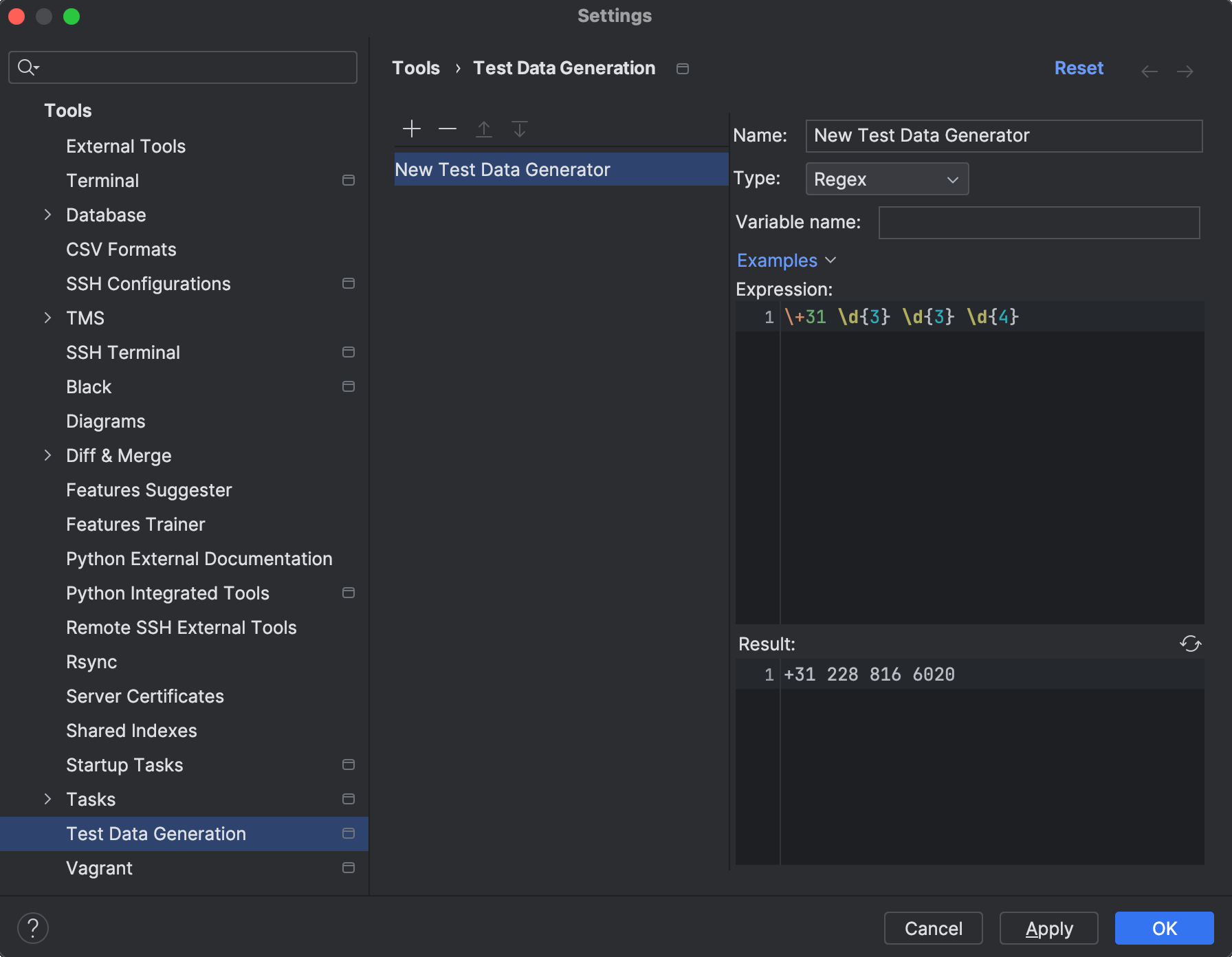This screenshot has height=957, width=1232.
Task: Click the add generator plus icon
Action: [x=411, y=129]
